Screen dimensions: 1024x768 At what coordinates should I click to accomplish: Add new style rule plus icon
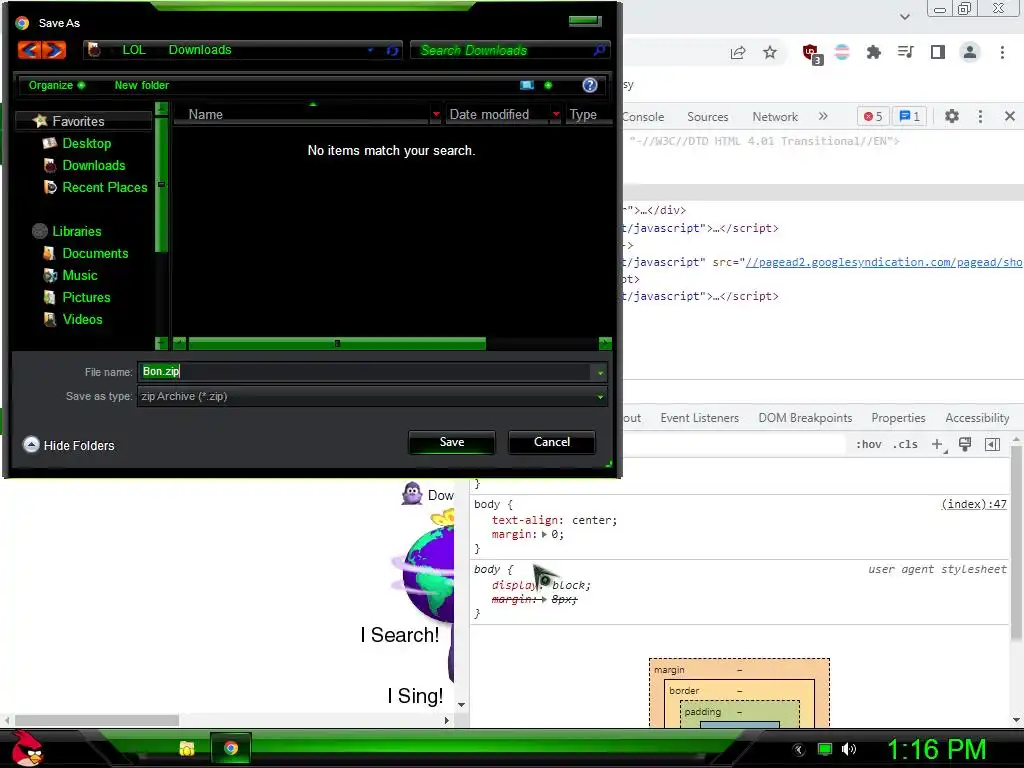(938, 444)
